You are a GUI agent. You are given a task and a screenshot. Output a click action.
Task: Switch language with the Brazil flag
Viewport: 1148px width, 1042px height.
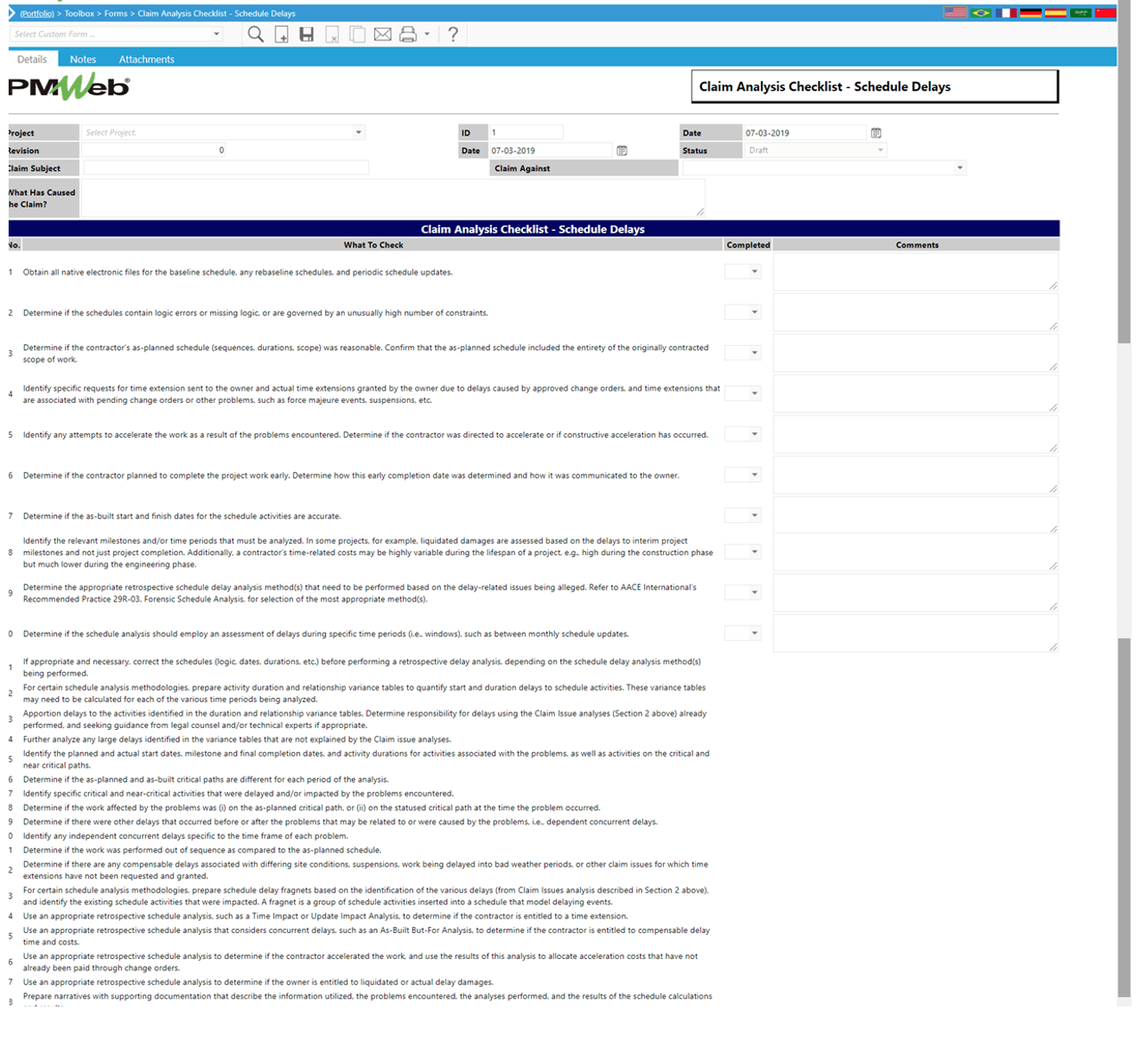[981, 13]
